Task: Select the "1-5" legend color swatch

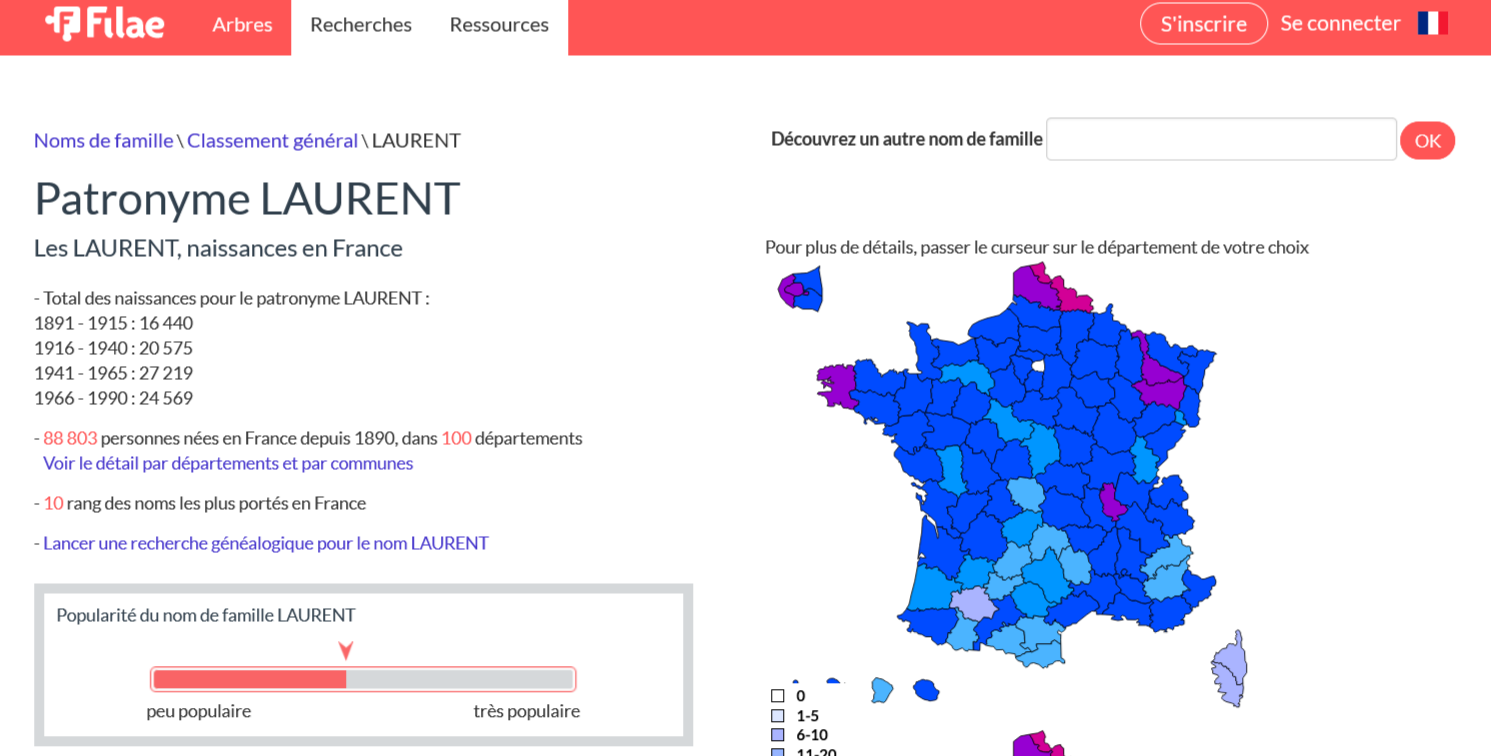Action: click(776, 716)
